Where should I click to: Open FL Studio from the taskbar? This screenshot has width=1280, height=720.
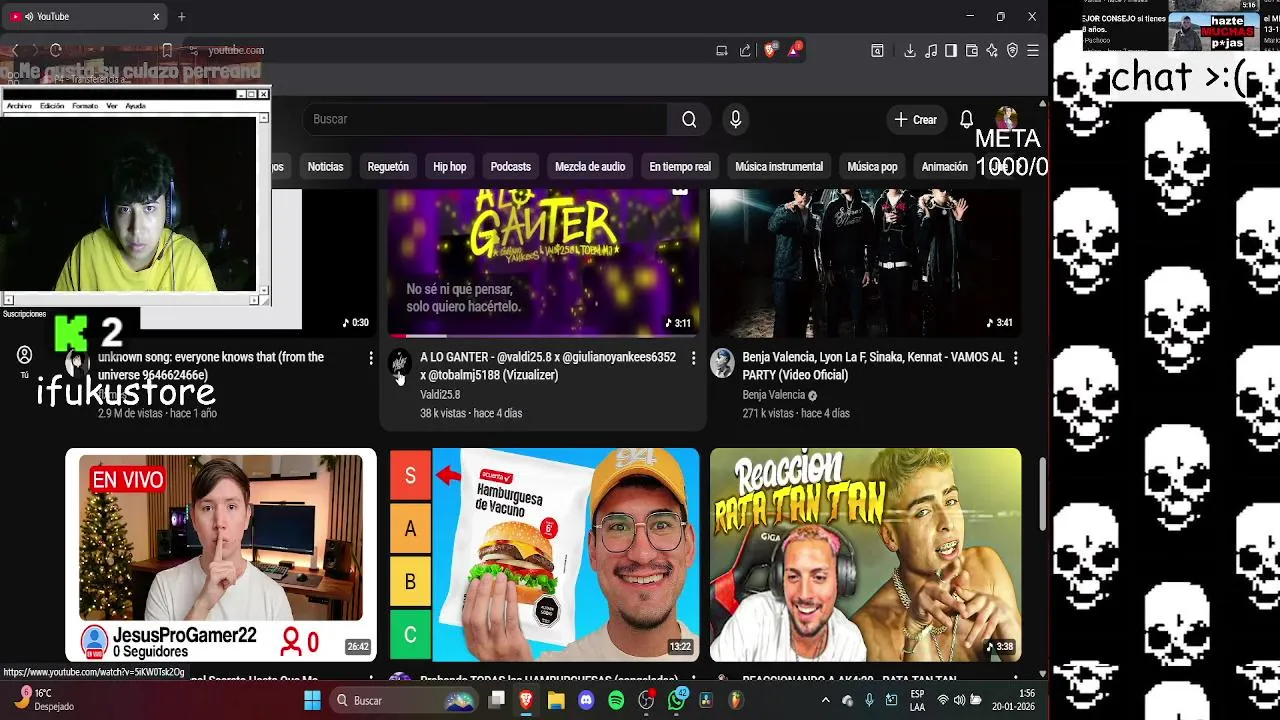pos(736,700)
